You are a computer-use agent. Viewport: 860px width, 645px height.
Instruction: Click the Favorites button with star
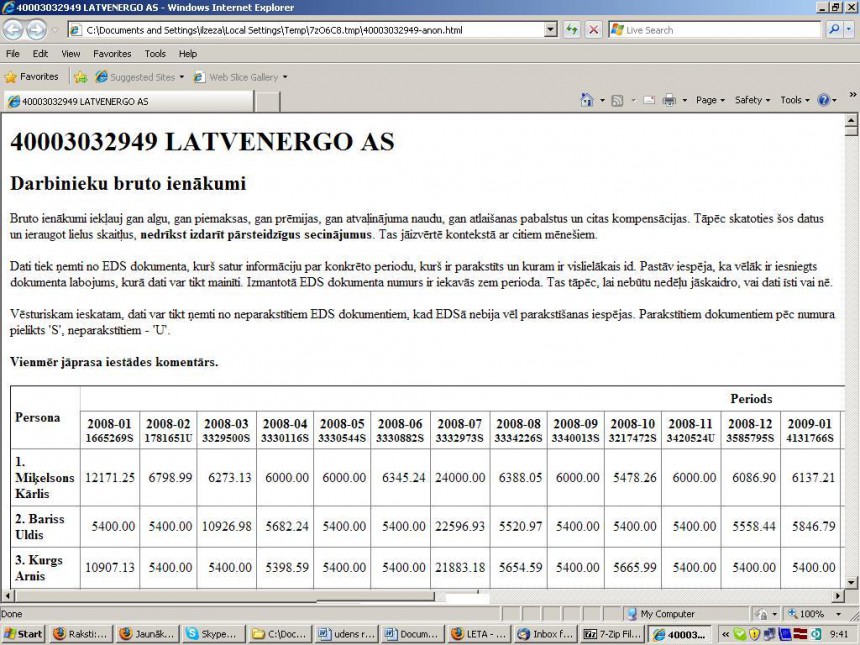click(32, 77)
